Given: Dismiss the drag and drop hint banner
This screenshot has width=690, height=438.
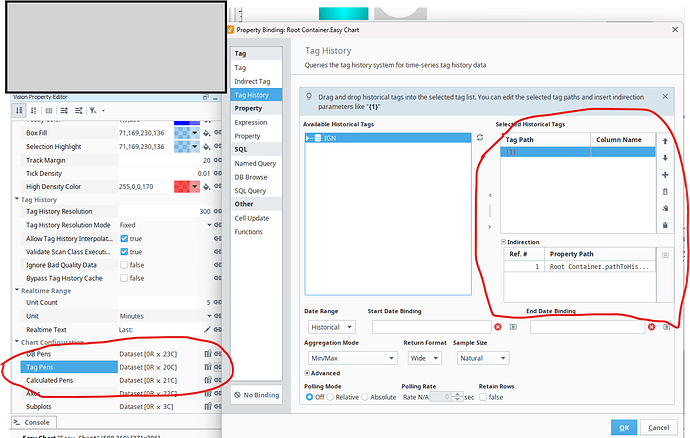Looking at the screenshot, I should point(665,96).
